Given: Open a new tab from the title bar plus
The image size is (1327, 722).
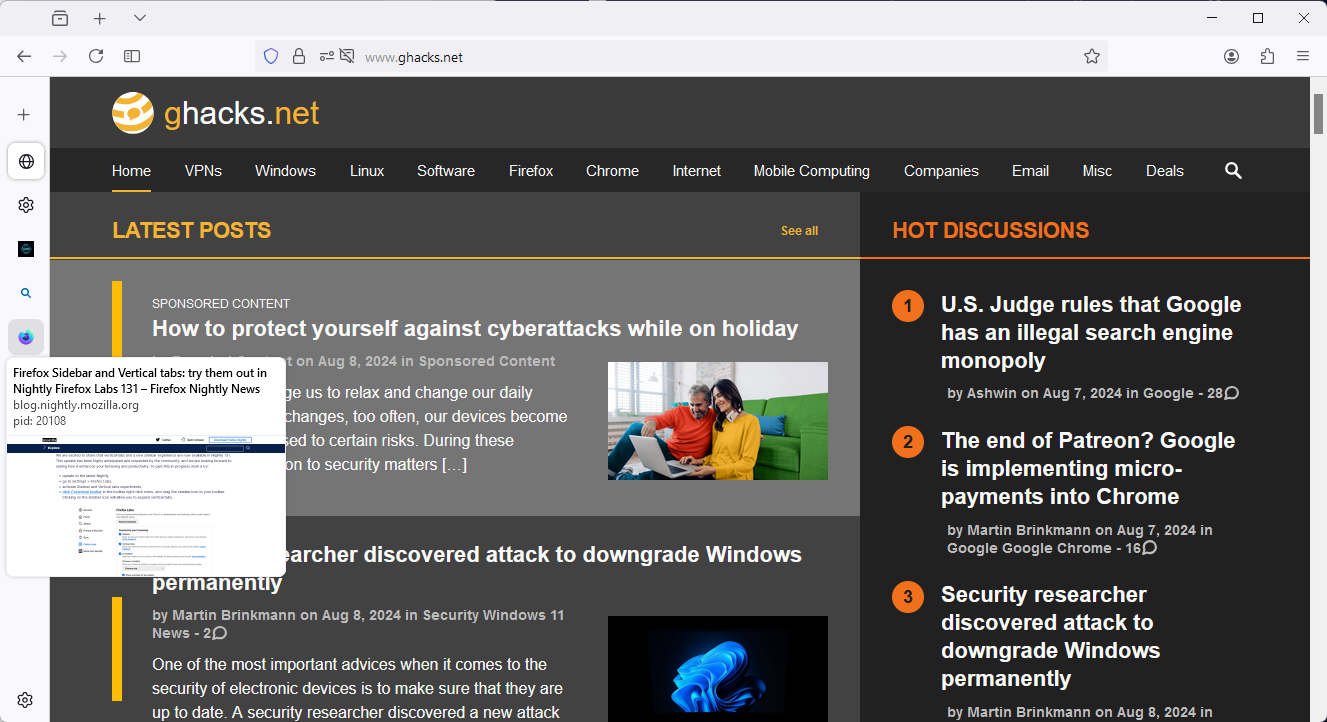Looking at the screenshot, I should click(100, 18).
